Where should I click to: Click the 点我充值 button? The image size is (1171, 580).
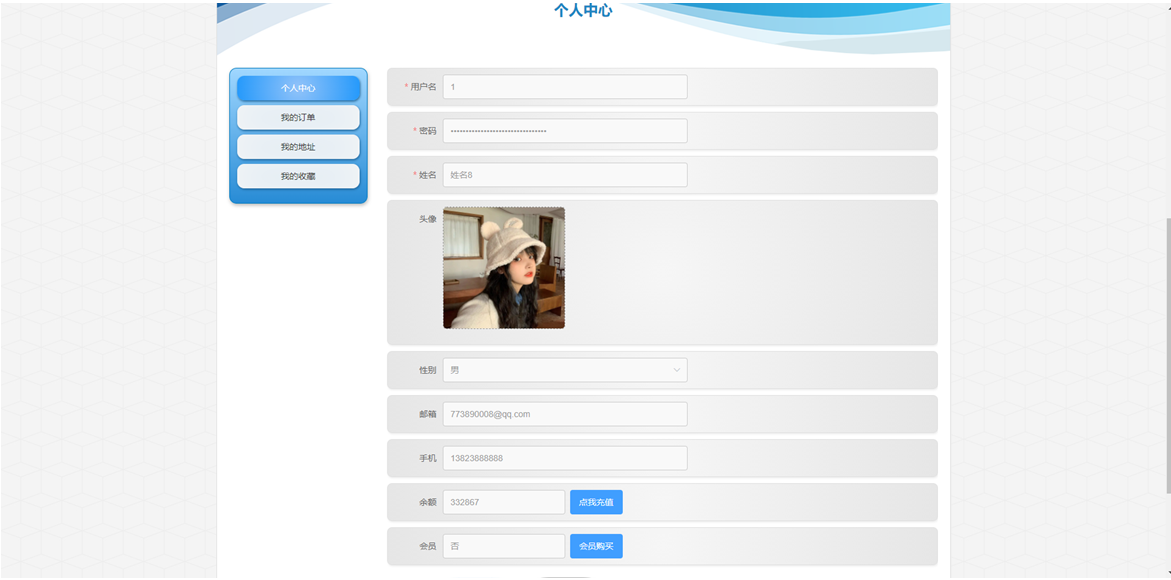pos(596,502)
